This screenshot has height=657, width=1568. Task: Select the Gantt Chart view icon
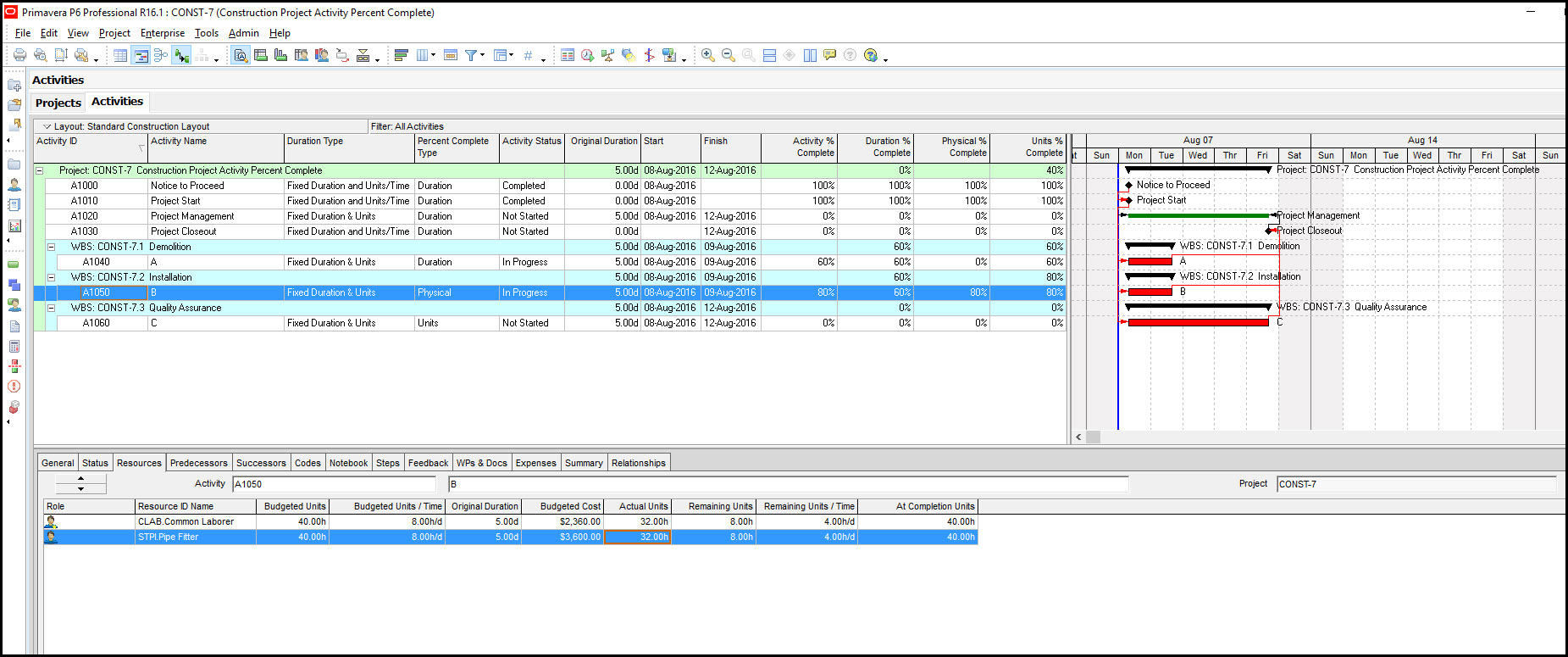coord(141,55)
